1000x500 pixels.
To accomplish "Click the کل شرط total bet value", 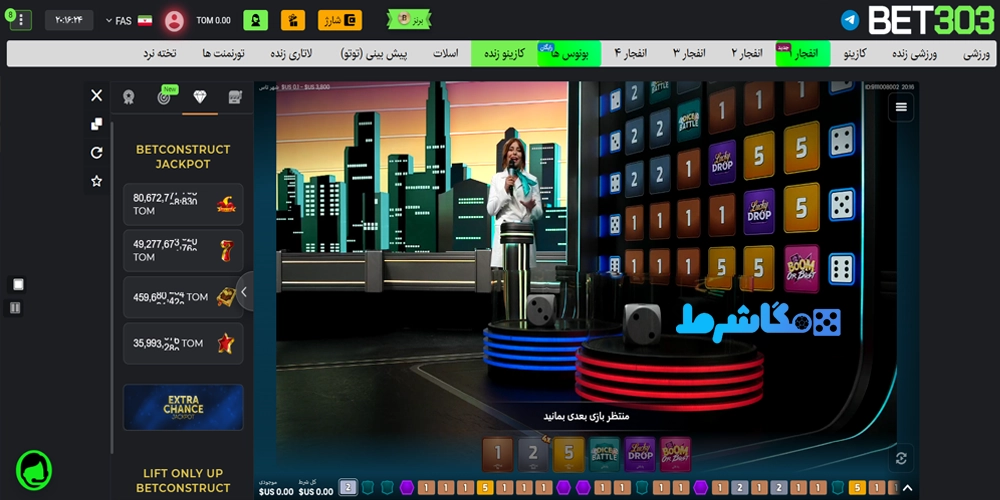I will (316, 492).
